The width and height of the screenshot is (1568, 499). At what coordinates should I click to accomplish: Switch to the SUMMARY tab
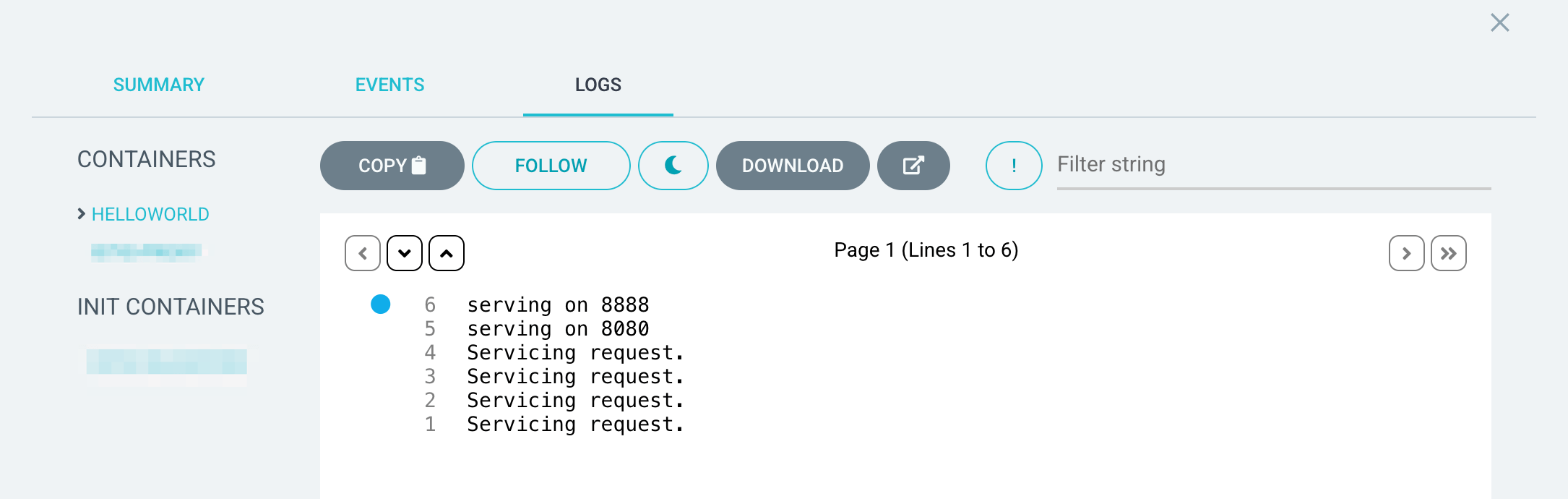point(158,85)
